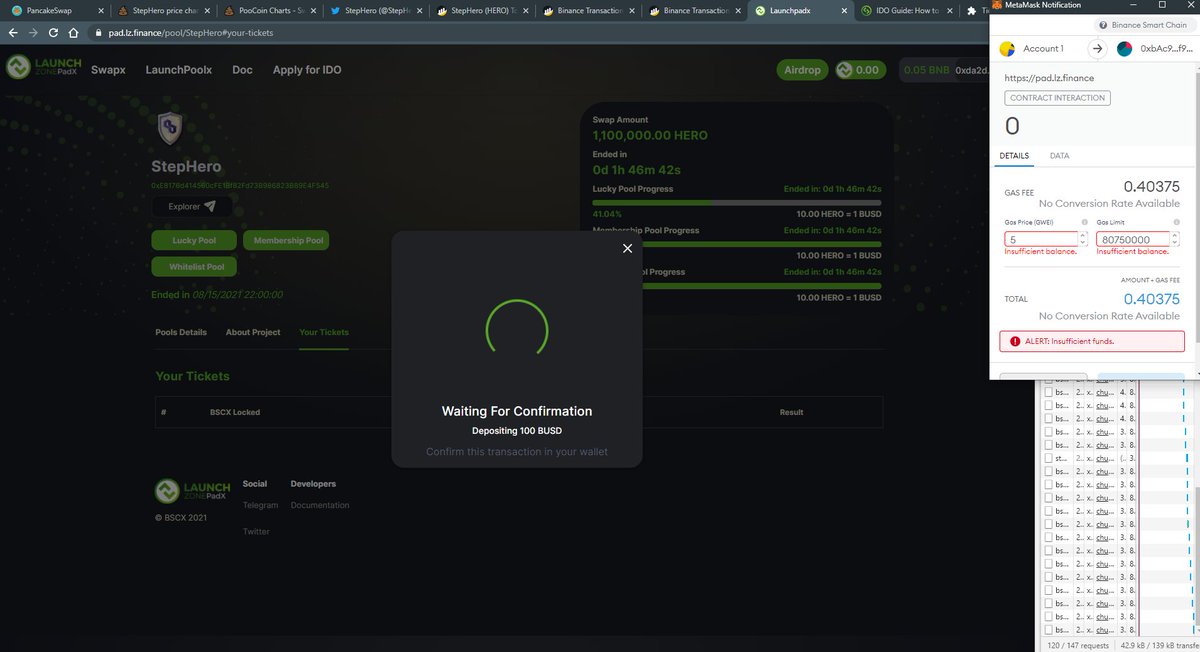Click the StepHero shield emblem
1200x652 pixels.
tap(168, 128)
